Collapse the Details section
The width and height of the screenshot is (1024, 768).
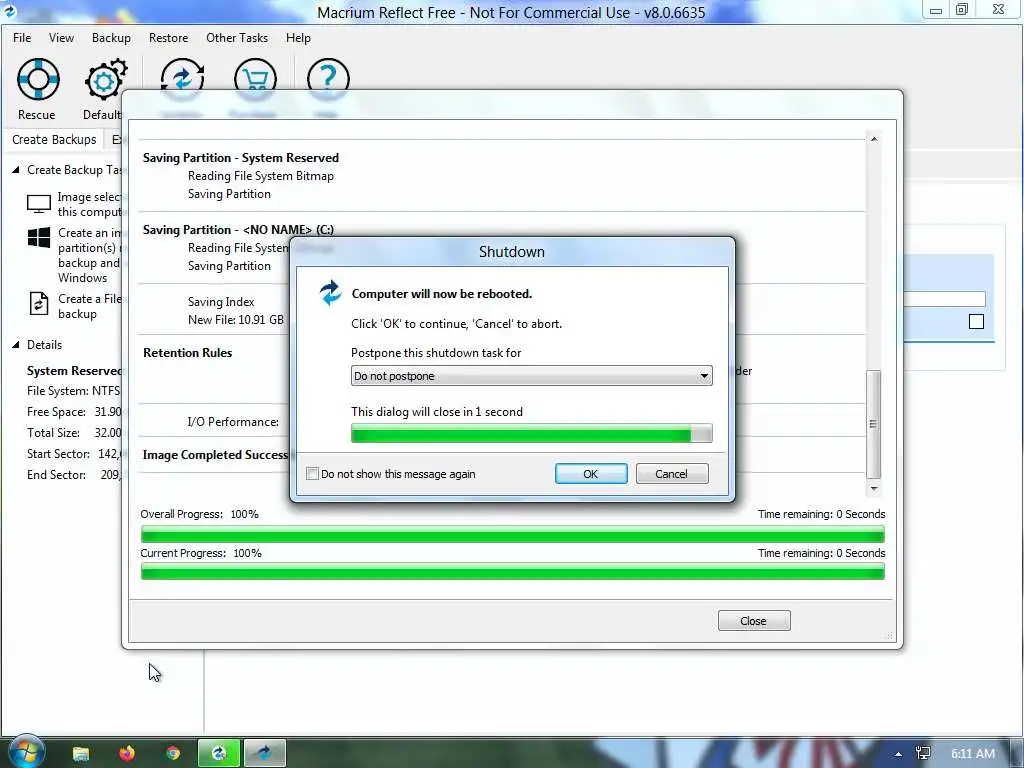(16, 345)
